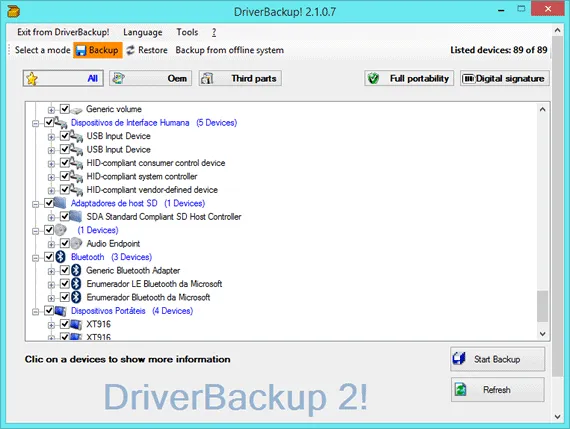Click the Digital signature button
Viewport: 570px width, 429px height.
point(505,78)
